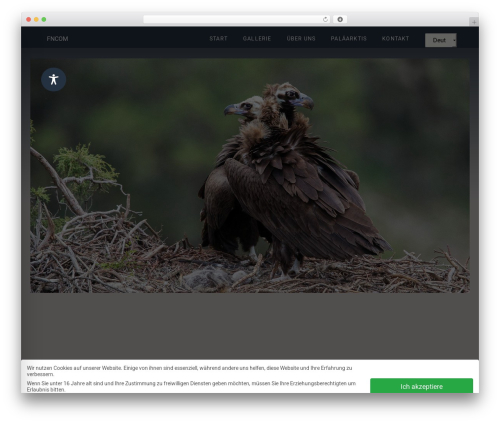The width and height of the screenshot is (500, 423).
Task: Click the browser address bar
Action: click(237, 20)
